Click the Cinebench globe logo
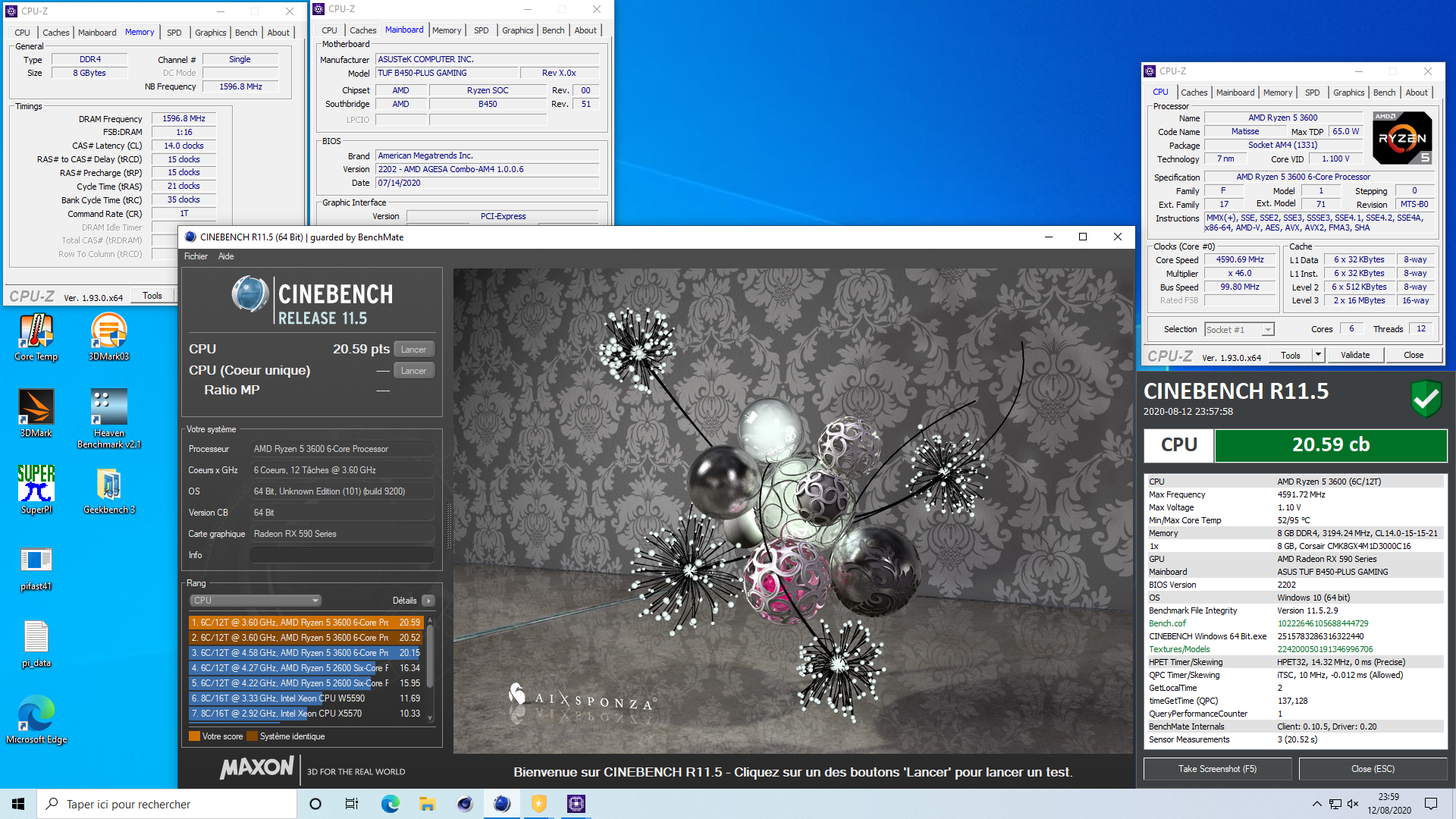Image resolution: width=1456 pixels, height=819 pixels. (x=250, y=294)
